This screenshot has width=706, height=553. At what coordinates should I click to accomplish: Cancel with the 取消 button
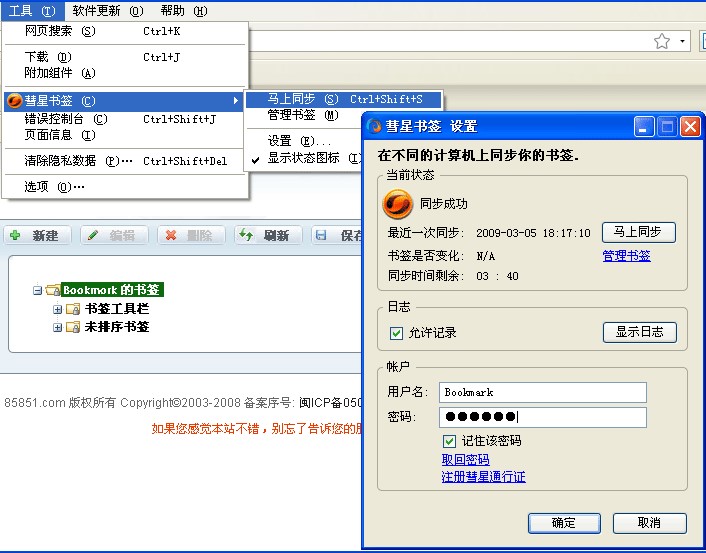[x=649, y=523]
